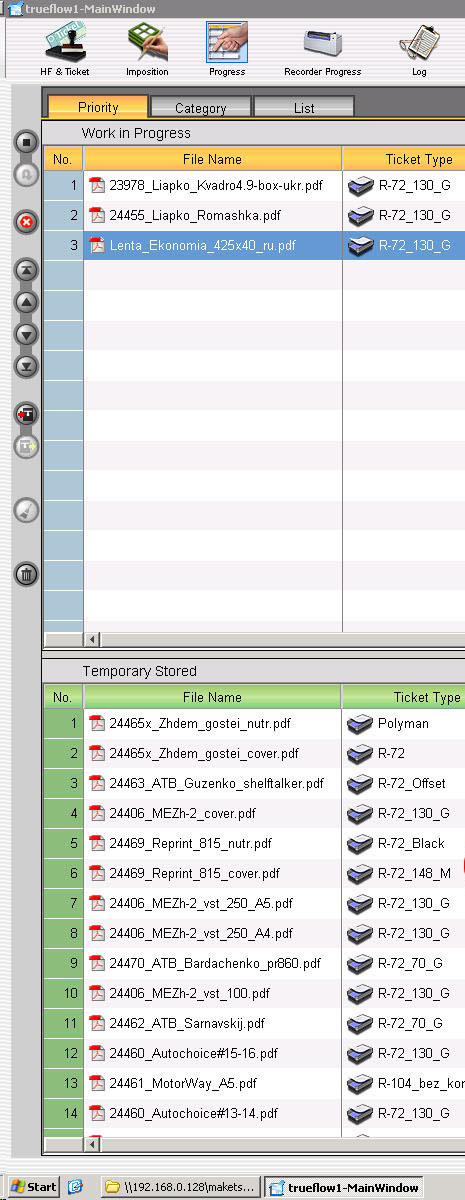Open Recorder Progress

322,50
